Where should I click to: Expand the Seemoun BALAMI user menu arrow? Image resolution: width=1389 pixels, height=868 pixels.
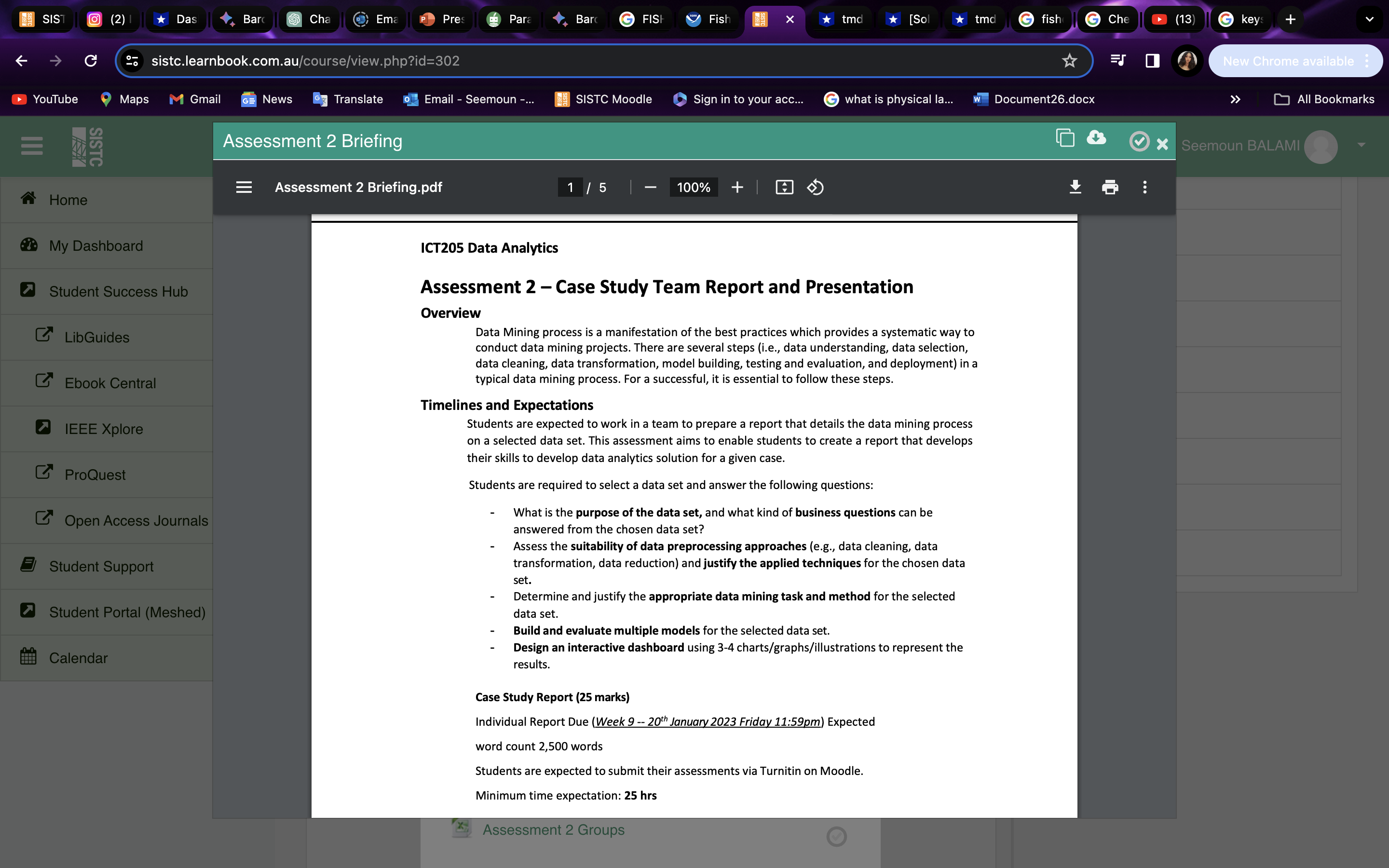coord(1361,145)
